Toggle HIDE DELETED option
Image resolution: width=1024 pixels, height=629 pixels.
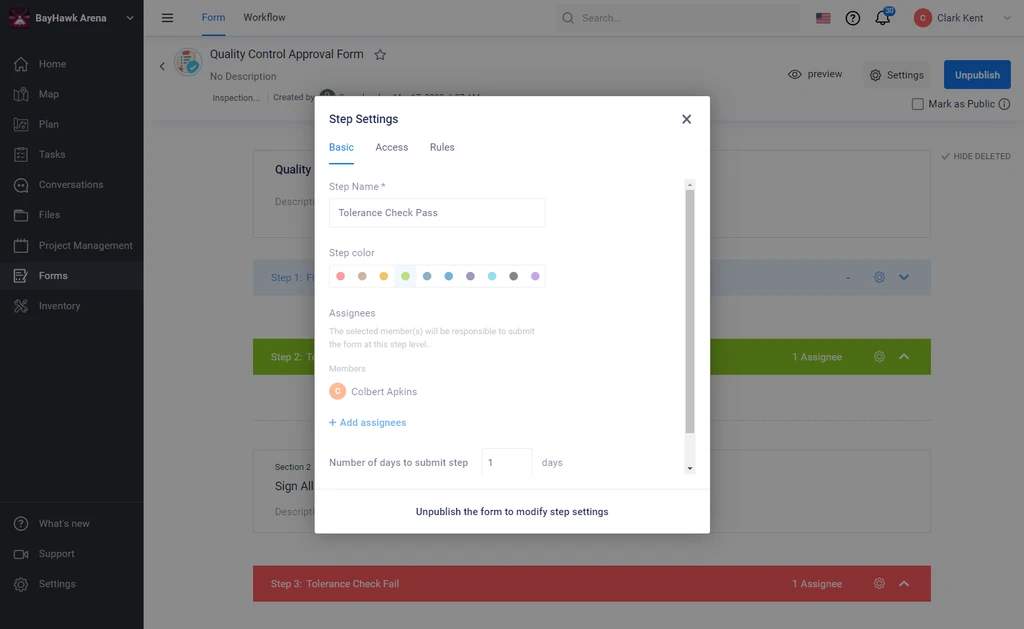coord(976,156)
